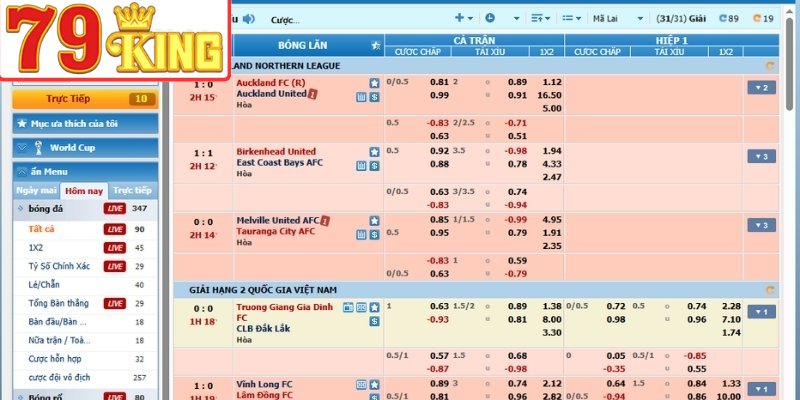Bet on Birkenhead United 1X2 odds 1.94
The image size is (800, 400).
[553, 151]
